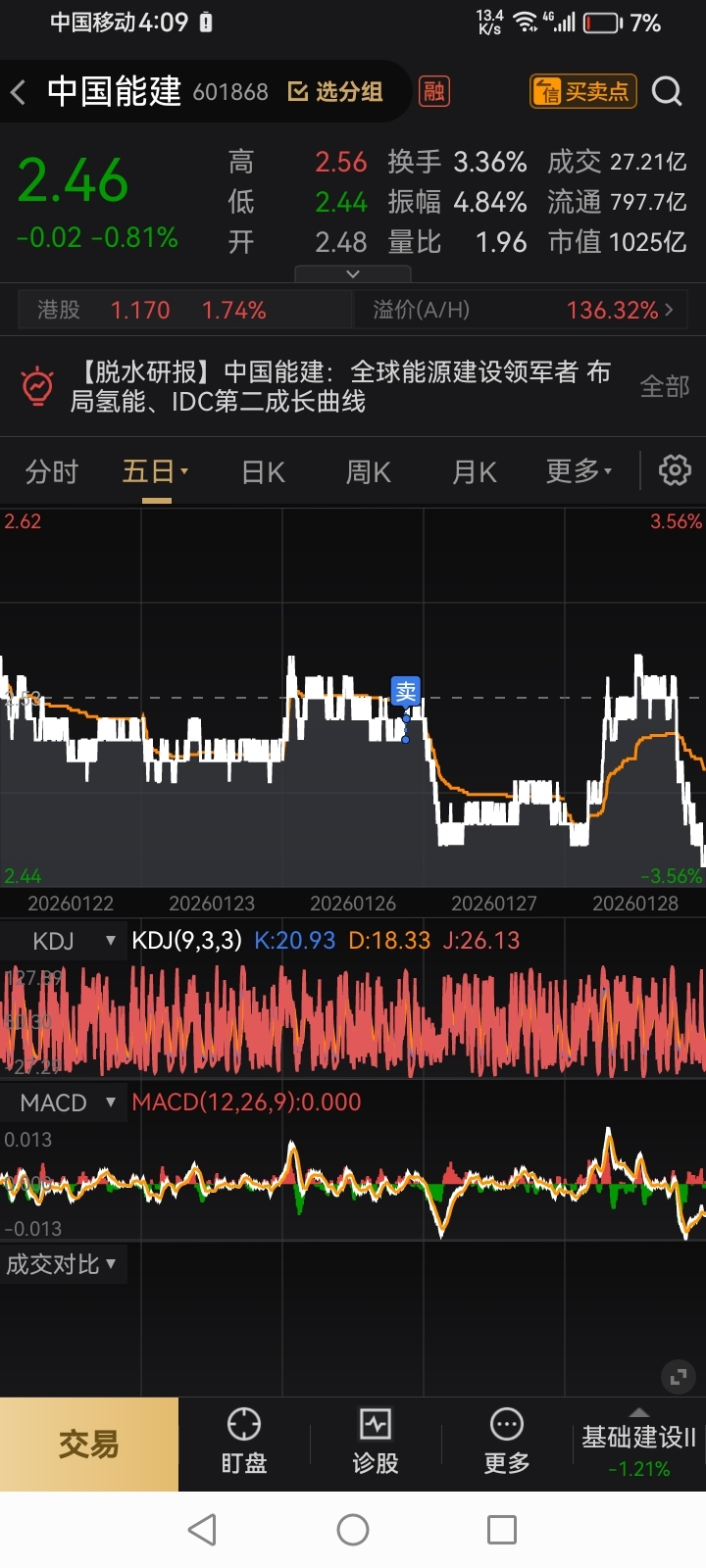
Task: Switch to 月K tab
Action: (475, 472)
